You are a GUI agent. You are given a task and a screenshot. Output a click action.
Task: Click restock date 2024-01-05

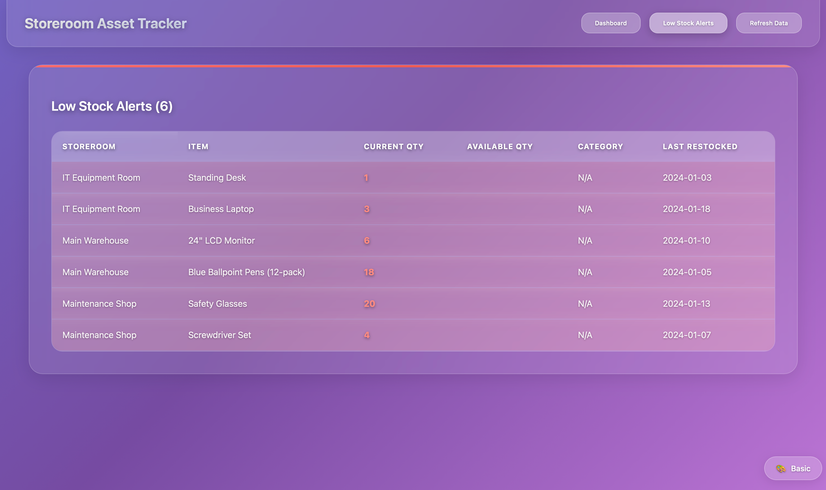(x=687, y=272)
